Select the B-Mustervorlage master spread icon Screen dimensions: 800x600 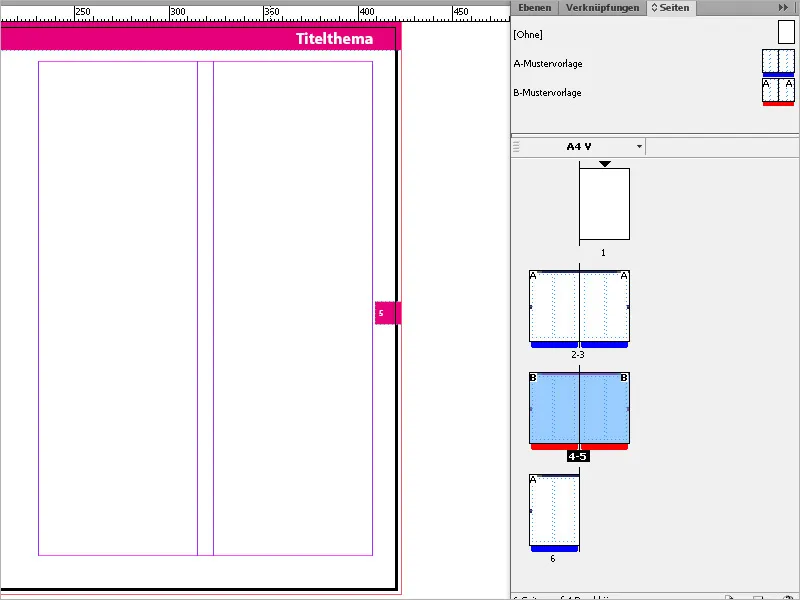778,92
